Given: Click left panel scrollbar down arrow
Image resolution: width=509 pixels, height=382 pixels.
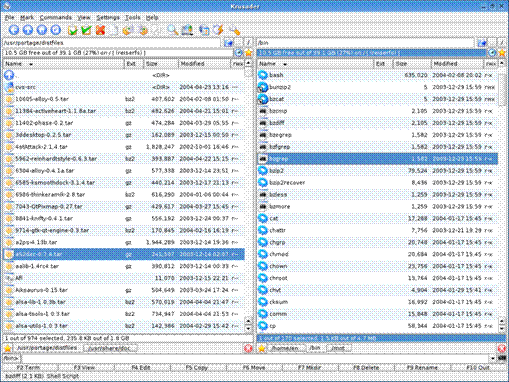Looking at the screenshot, I should pyautogui.click(x=248, y=328).
